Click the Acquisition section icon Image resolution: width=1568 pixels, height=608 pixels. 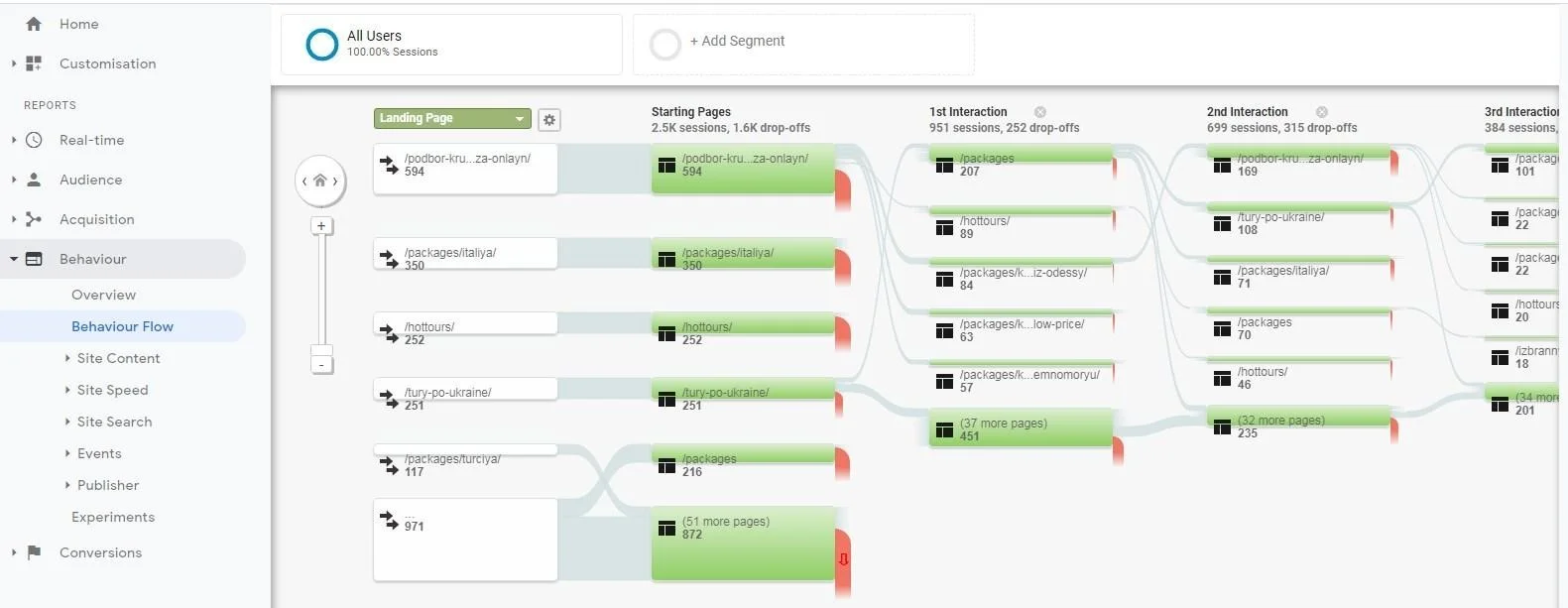pos(36,219)
